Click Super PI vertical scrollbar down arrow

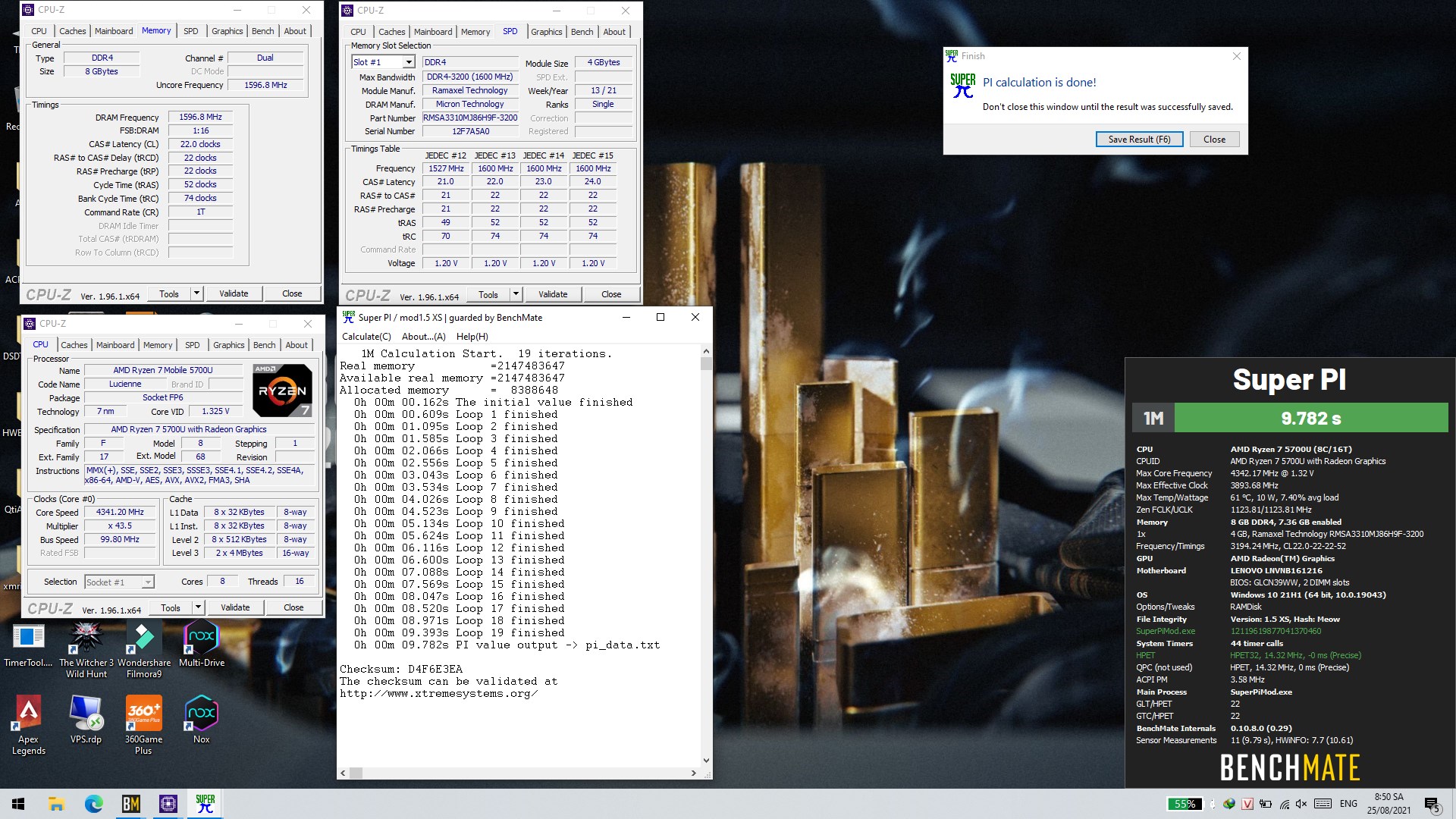tap(706, 760)
